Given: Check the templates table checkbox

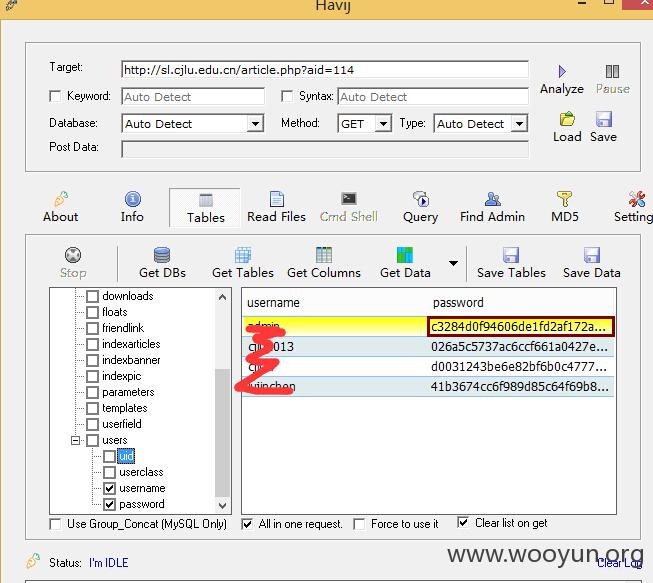Looking at the screenshot, I should [x=92, y=409].
